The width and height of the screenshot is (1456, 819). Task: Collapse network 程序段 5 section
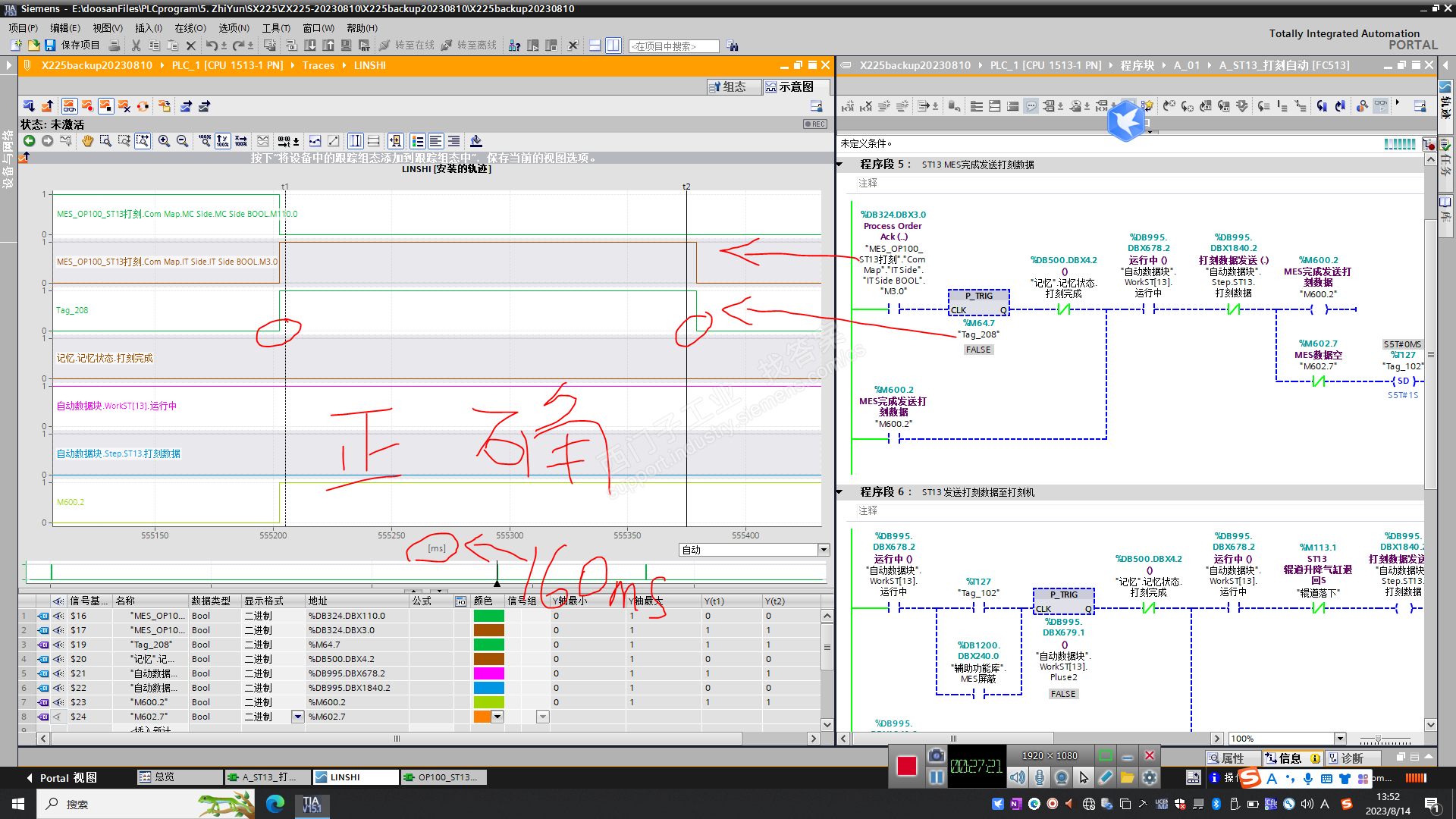[x=840, y=165]
